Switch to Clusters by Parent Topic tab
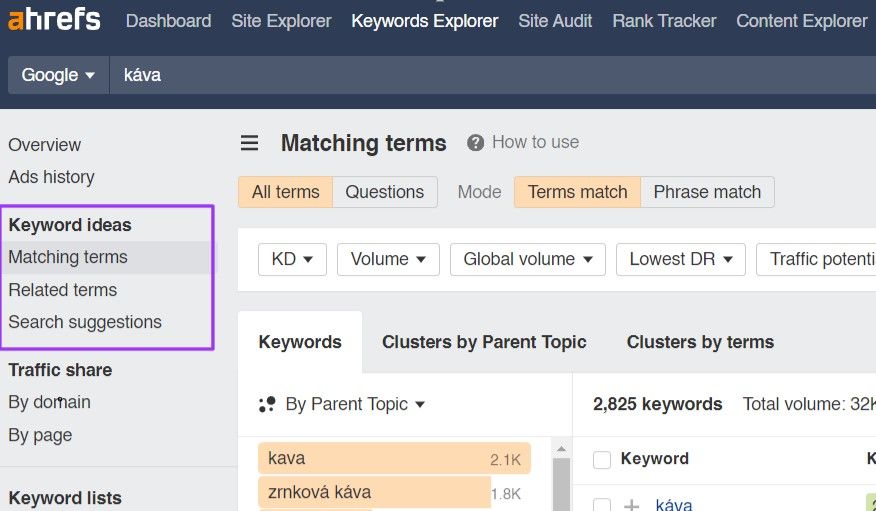This screenshot has width=876, height=511. [x=484, y=342]
